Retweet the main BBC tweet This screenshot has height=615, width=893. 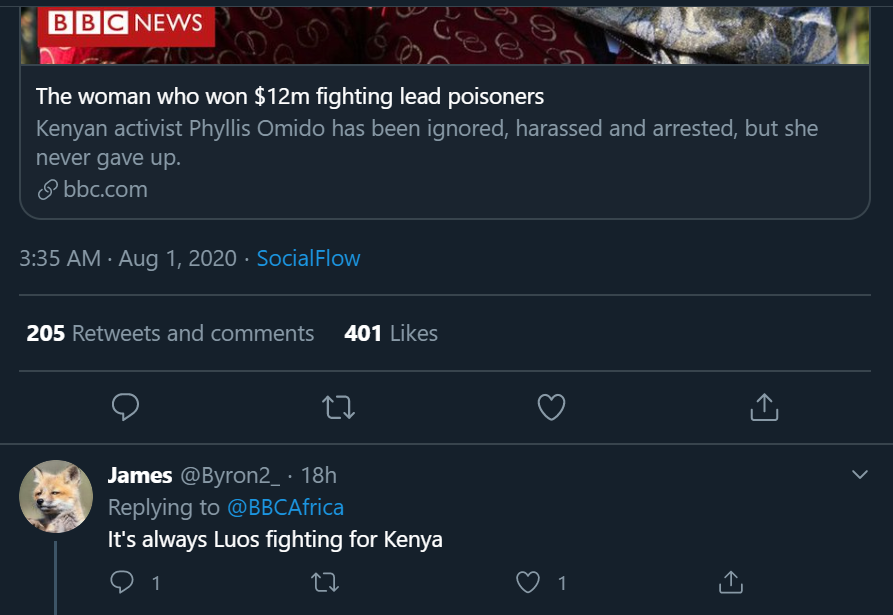click(339, 407)
